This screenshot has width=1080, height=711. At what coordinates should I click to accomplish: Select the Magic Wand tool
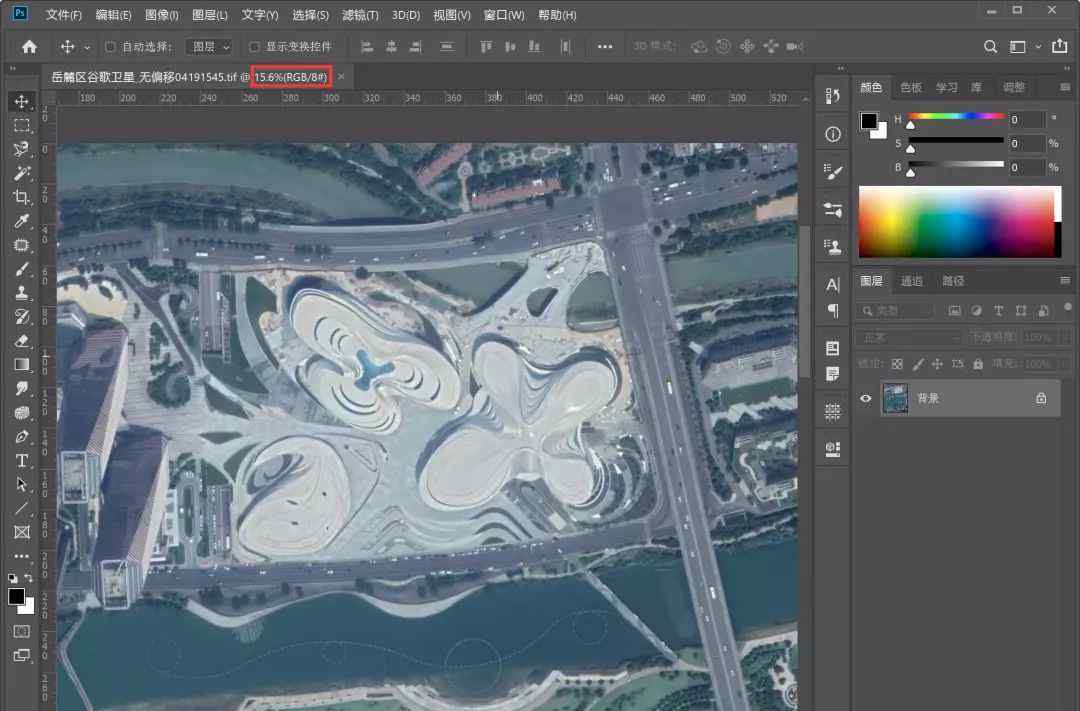[22, 173]
